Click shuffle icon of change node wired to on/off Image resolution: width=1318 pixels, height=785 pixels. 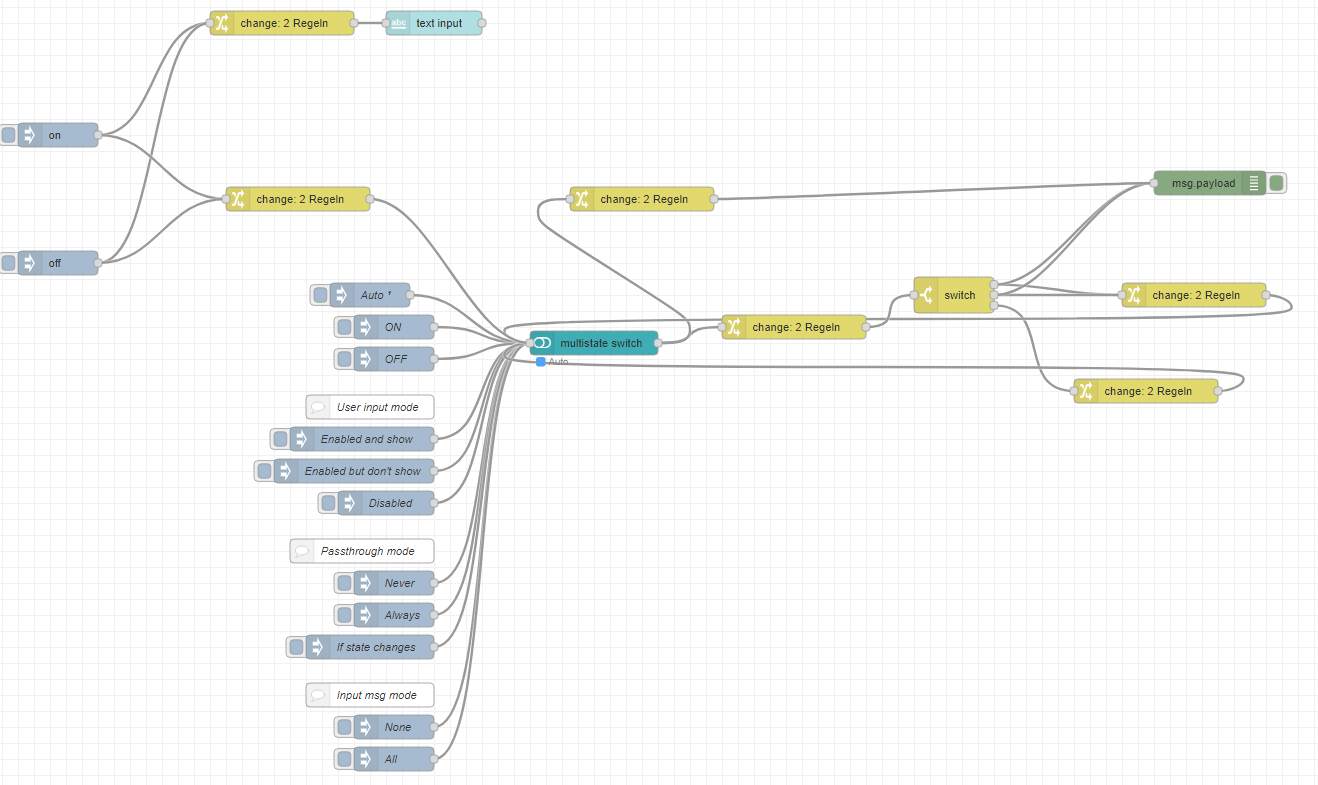point(238,199)
